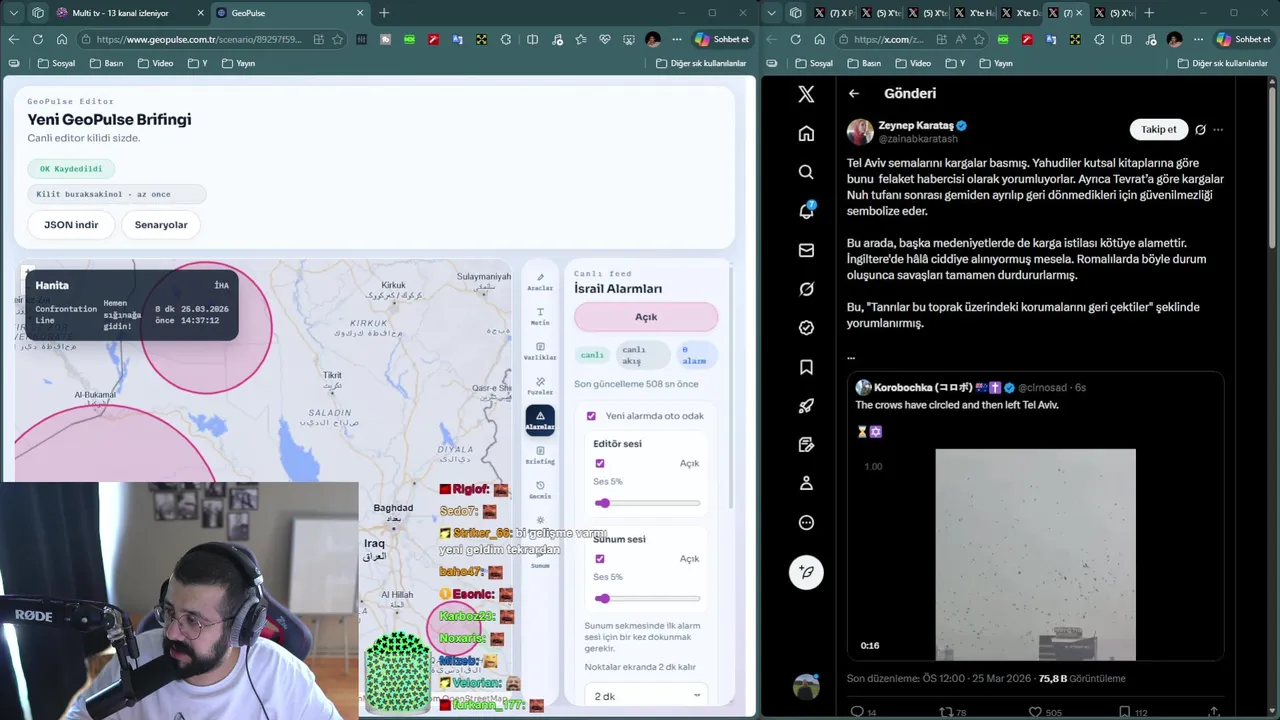Open Zeynep Karataş profile name link
1280x720 pixels.
pyautogui.click(x=916, y=126)
